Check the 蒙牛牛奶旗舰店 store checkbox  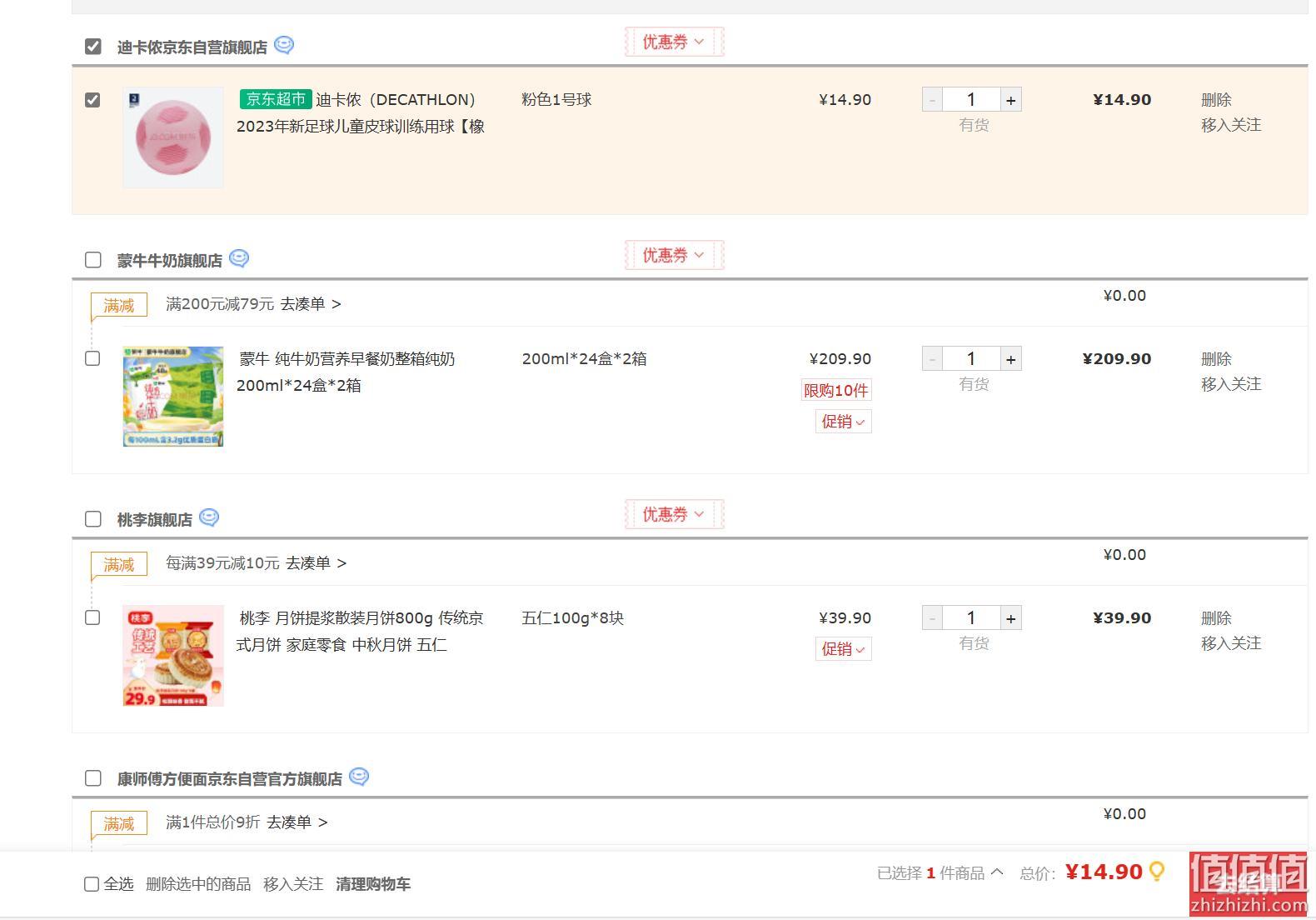pyautogui.click(x=93, y=260)
